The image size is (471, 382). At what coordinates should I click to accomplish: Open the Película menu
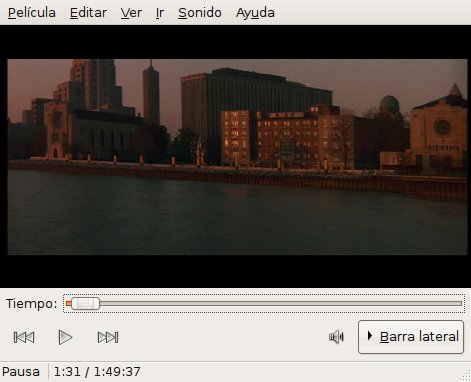[32, 13]
